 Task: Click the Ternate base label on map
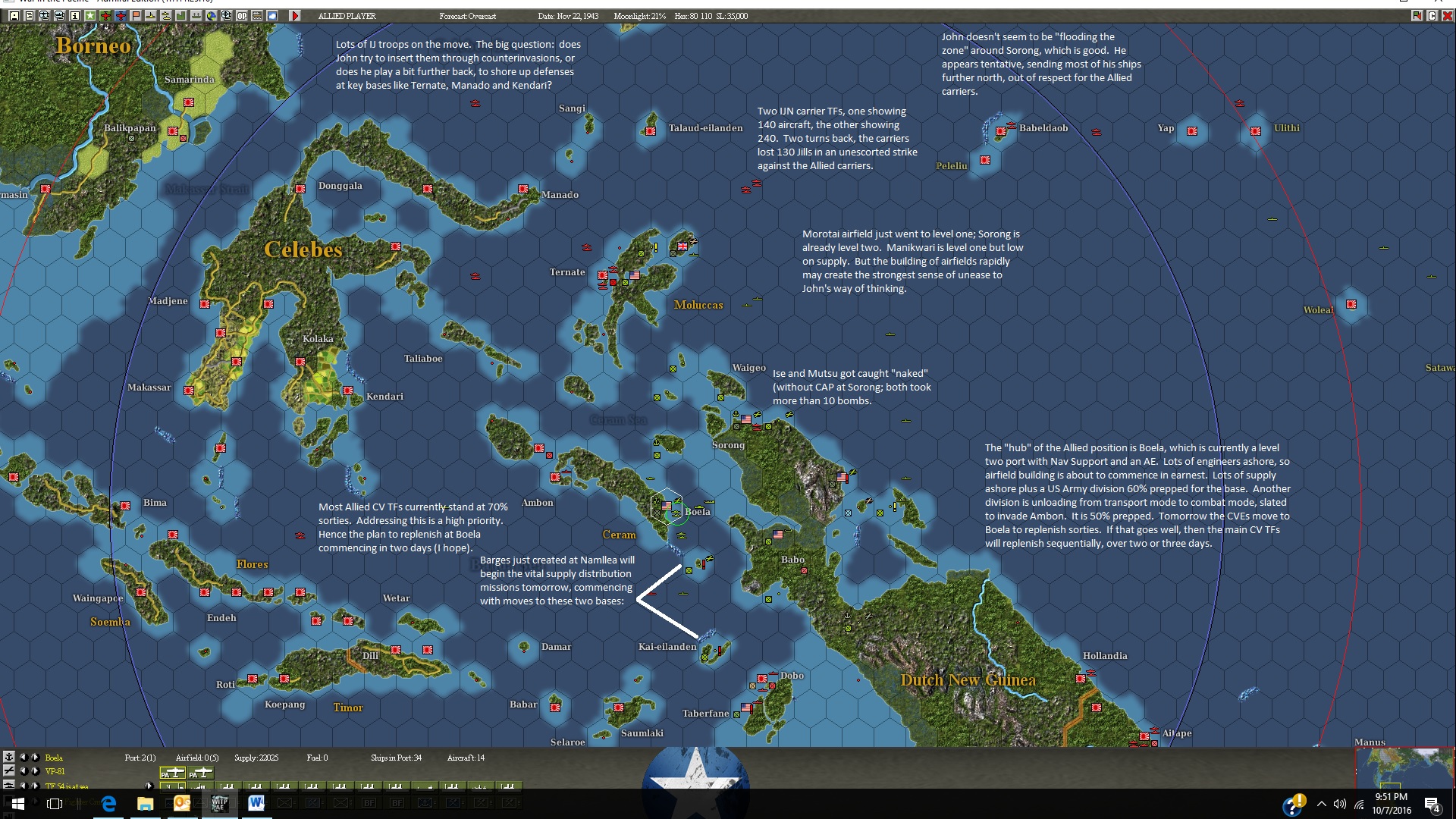pos(567,272)
